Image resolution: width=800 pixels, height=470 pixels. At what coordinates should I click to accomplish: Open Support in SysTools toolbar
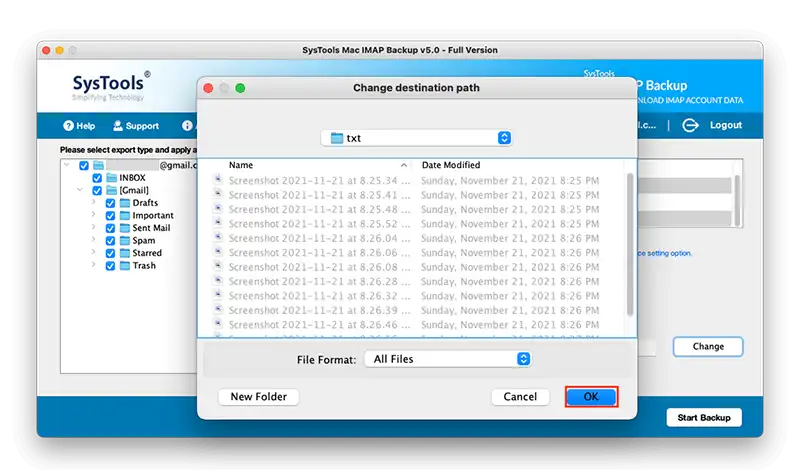(136, 126)
